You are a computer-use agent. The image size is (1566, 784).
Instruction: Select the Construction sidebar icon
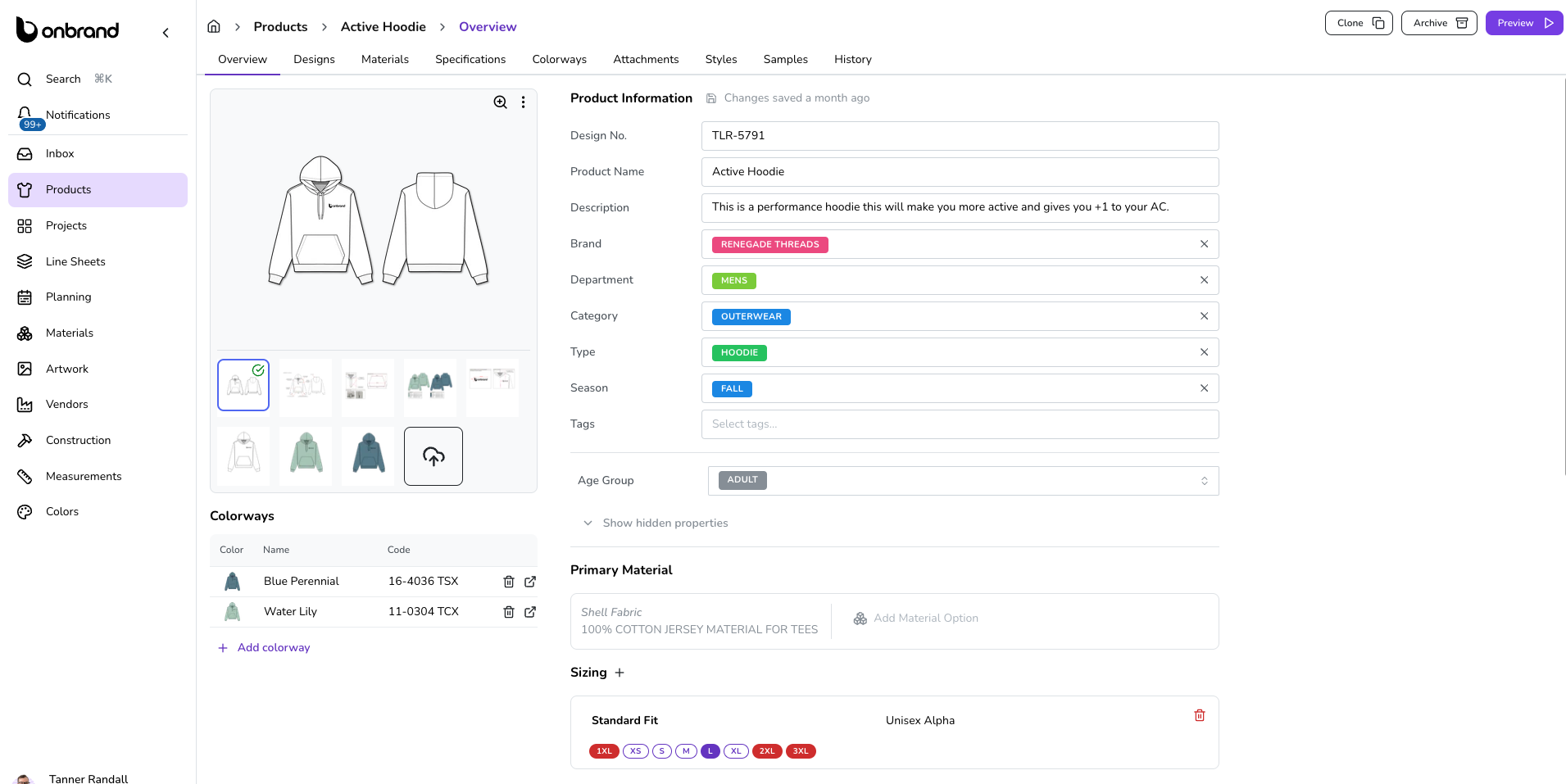tap(25, 440)
